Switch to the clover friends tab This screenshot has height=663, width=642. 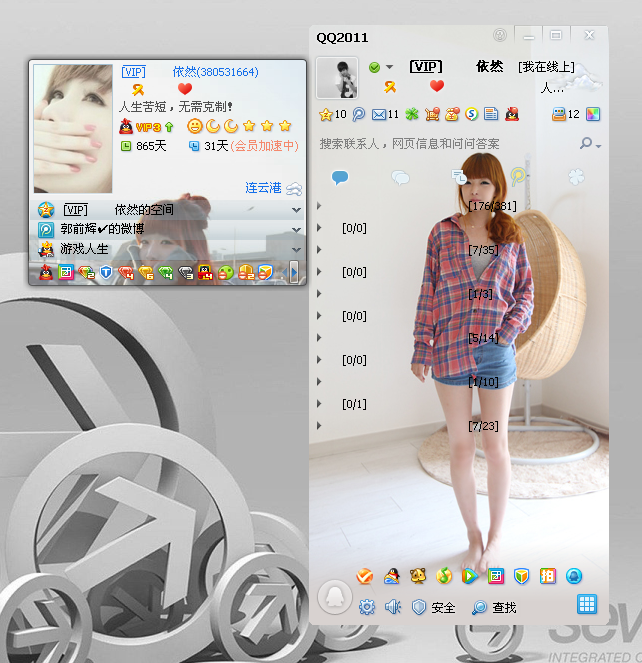pyautogui.click(x=576, y=177)
